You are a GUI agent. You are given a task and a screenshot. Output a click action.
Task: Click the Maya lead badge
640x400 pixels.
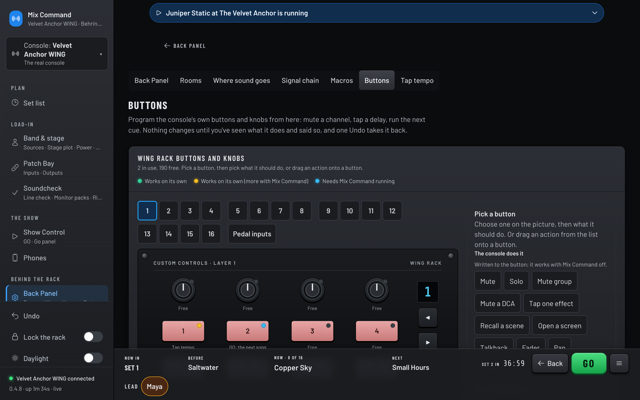pyautogui.click(x=154, y=386)
